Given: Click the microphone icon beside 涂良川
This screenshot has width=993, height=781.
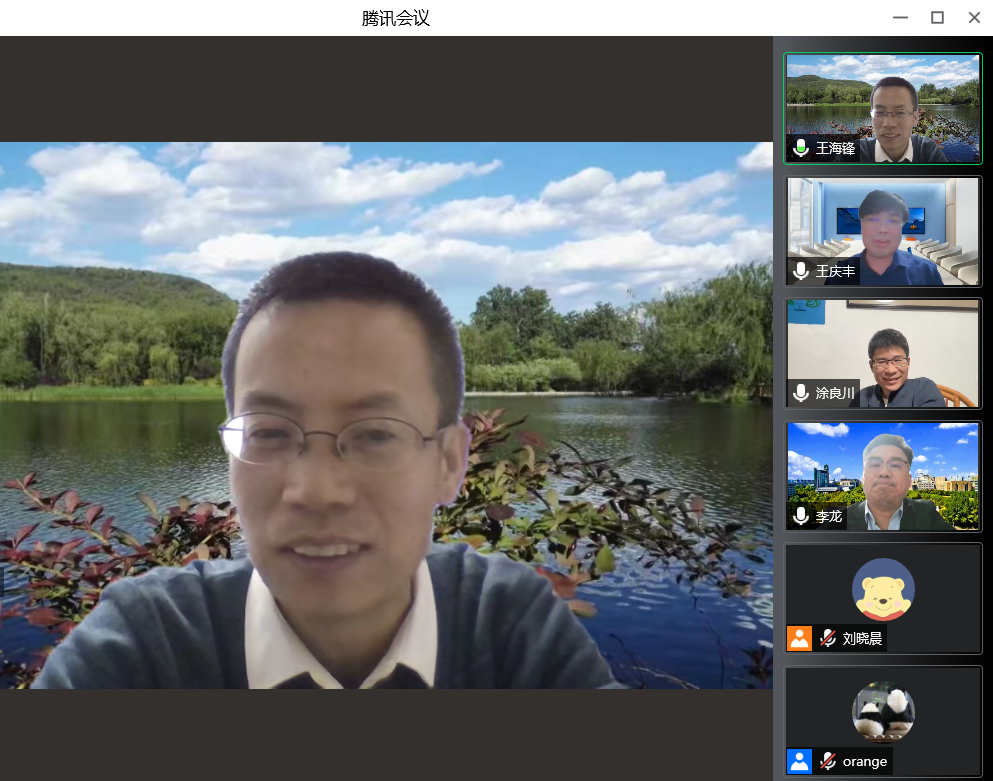Looking at the screenshot, I should [801, 393].
